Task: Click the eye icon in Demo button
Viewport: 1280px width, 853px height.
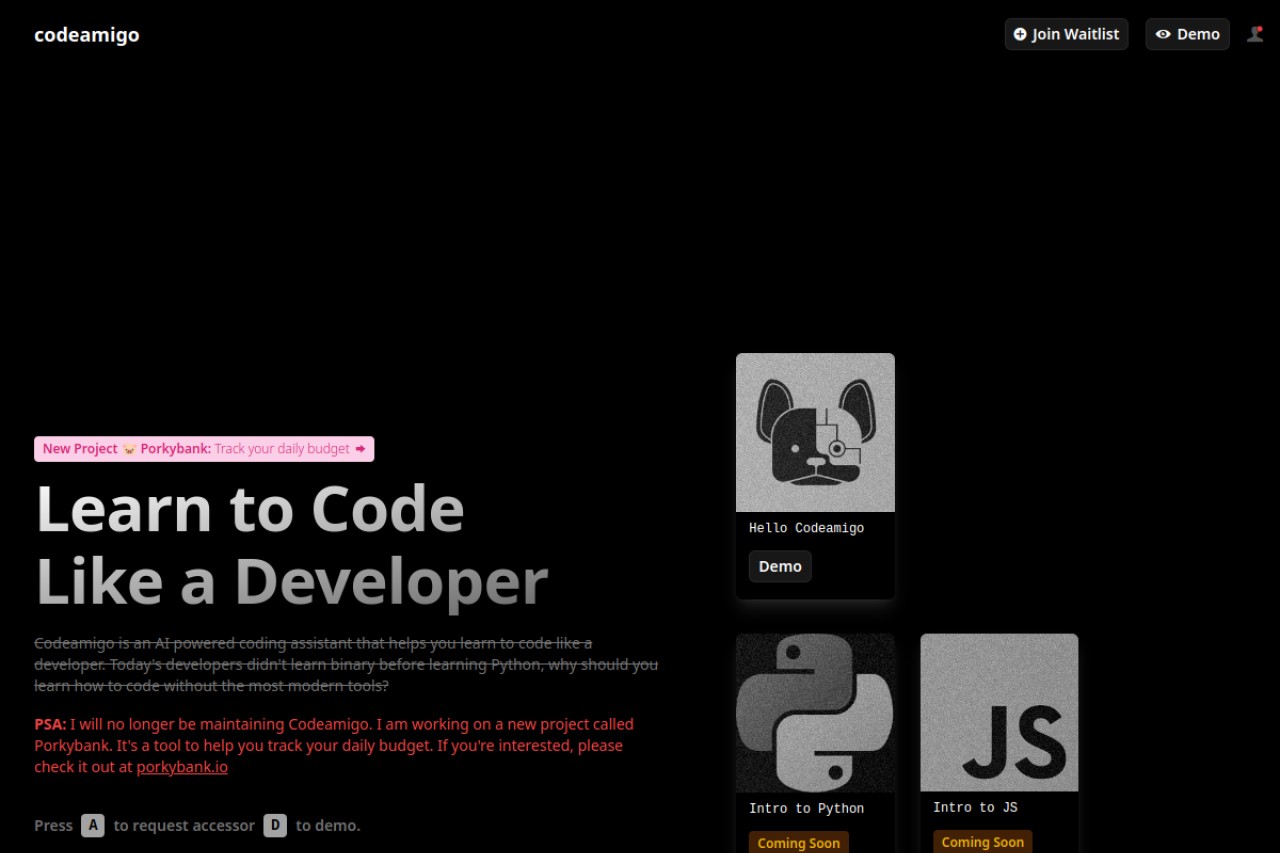Action: (1163, 34)
